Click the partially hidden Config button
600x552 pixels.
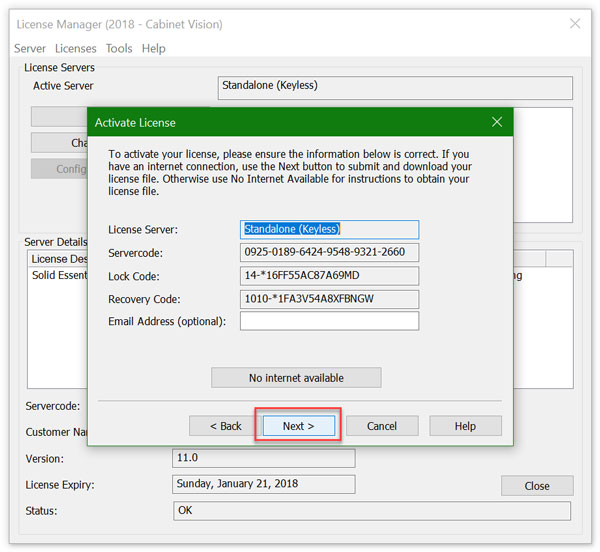coord(59,169)
